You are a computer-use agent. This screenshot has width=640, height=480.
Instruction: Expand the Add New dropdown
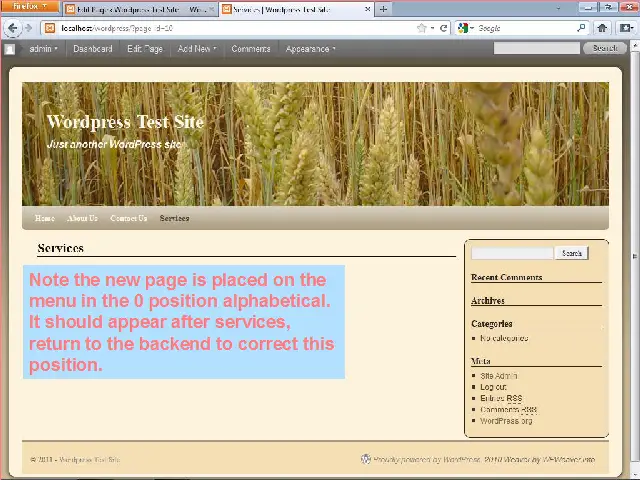click(197, 49)
